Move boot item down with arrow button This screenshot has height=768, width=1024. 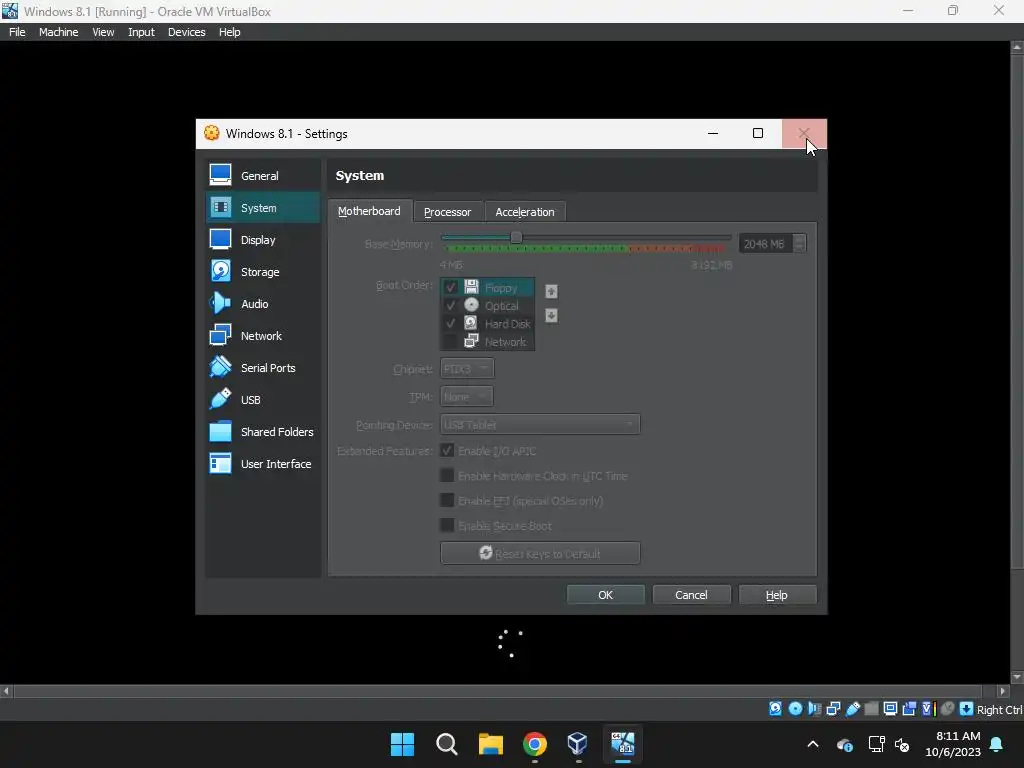tap(551, 315)
